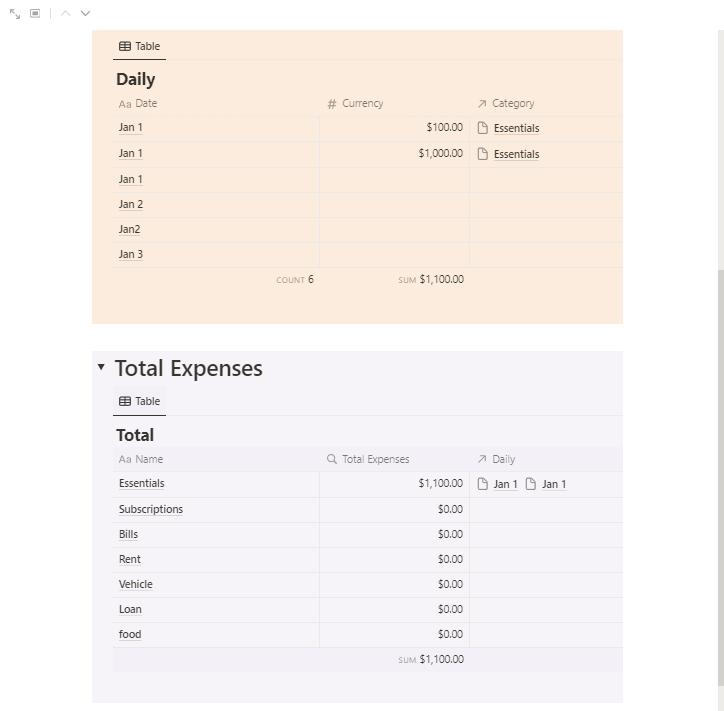This screenshot has width=724, height=711.
Task: Click the peek mode layout icon
Action: tap(35, 13)
